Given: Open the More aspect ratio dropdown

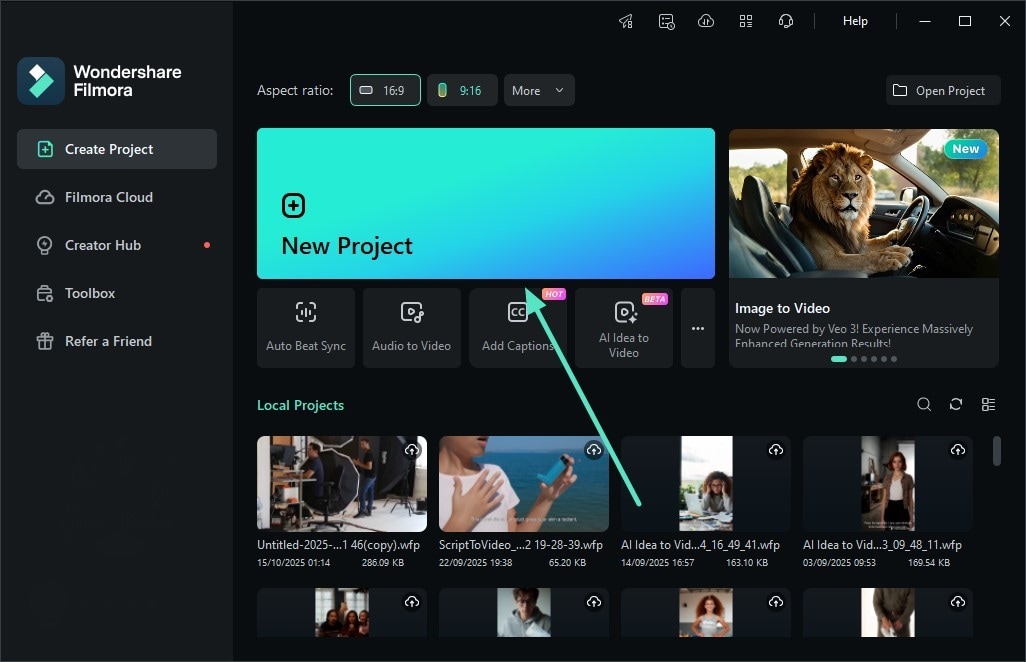Looking at the screenshot, I should coord(539,89).
